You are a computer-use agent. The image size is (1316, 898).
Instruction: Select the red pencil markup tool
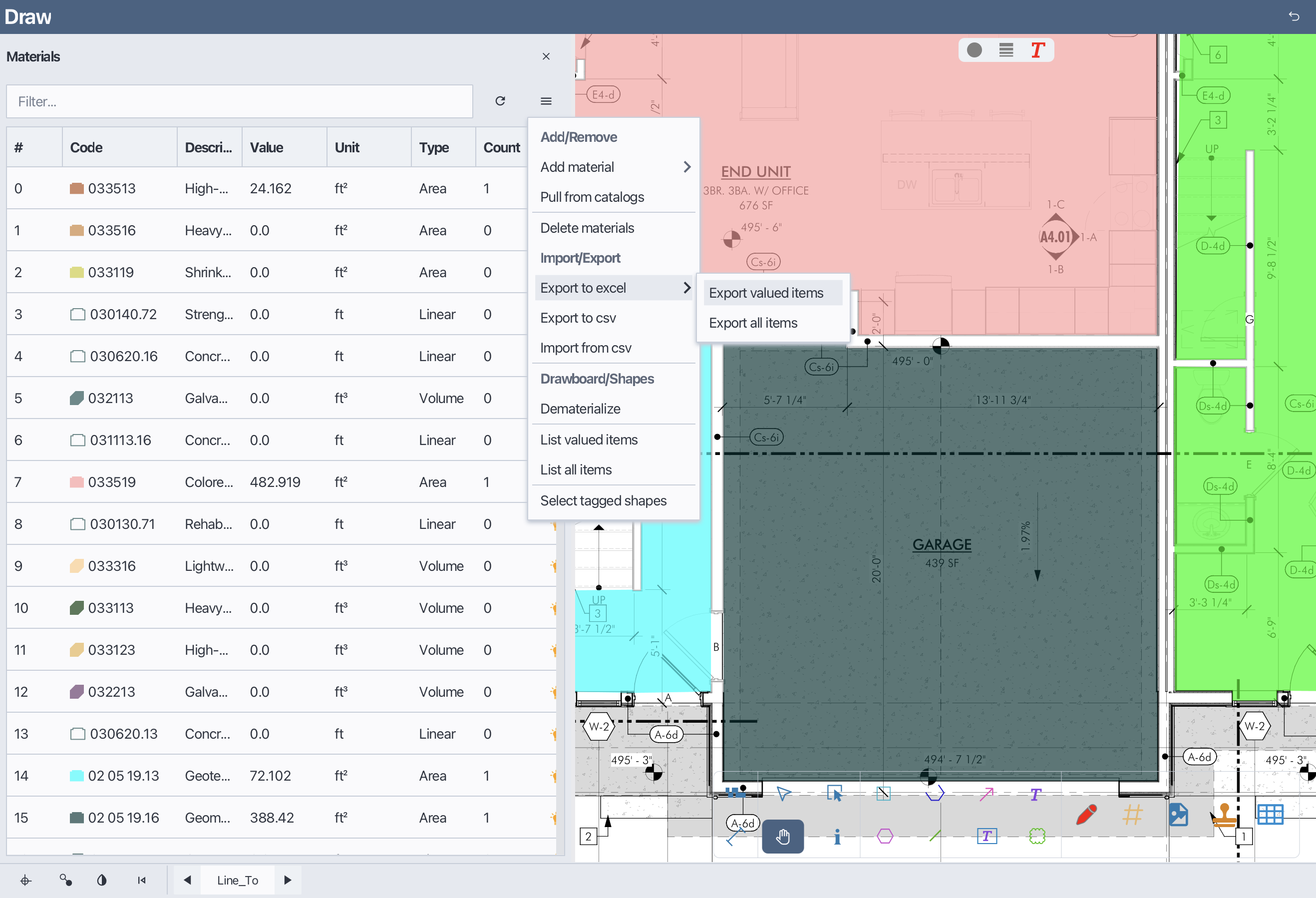coord(1087,816)
